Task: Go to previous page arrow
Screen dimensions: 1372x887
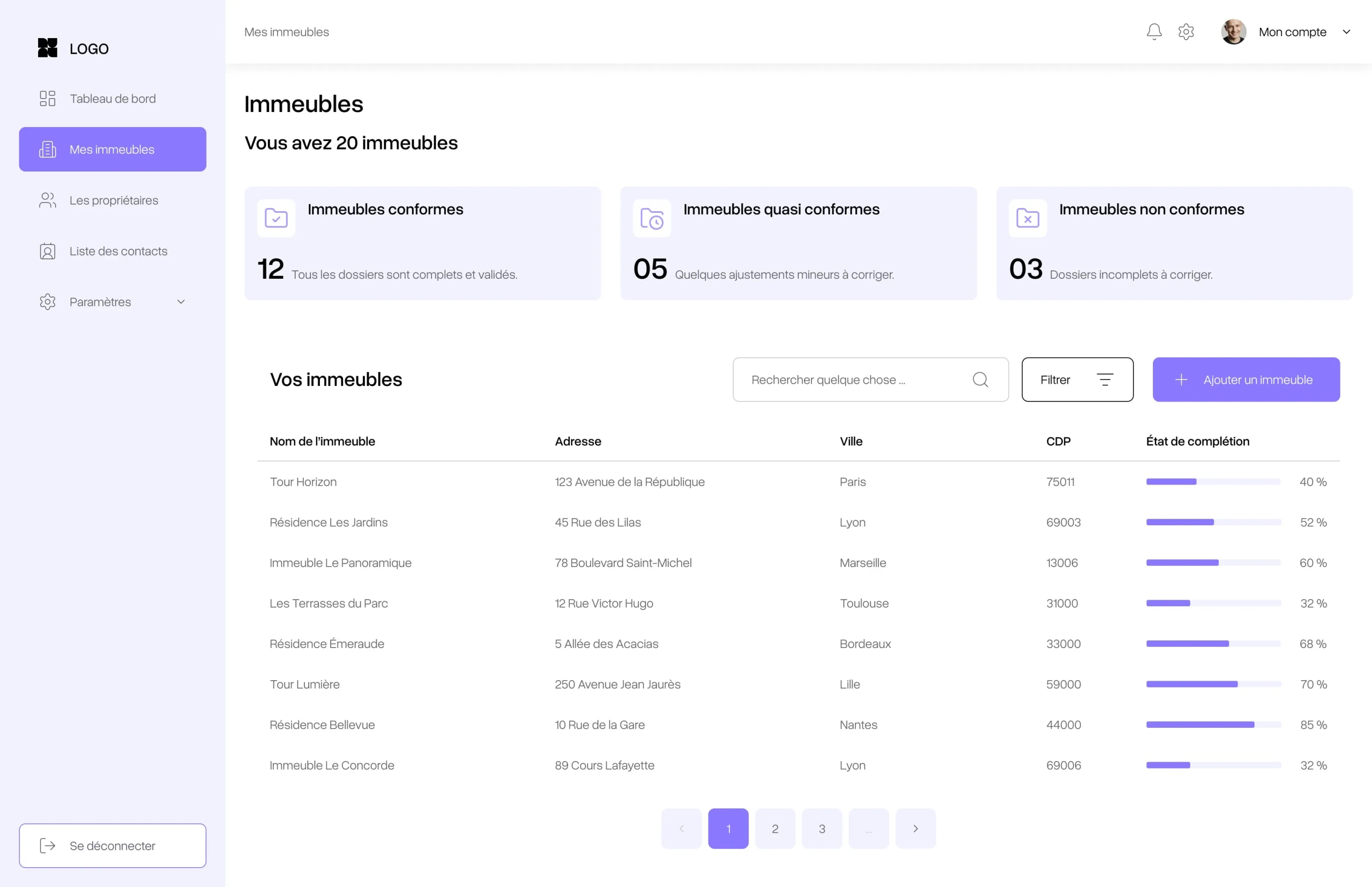Action: [681, 828]
